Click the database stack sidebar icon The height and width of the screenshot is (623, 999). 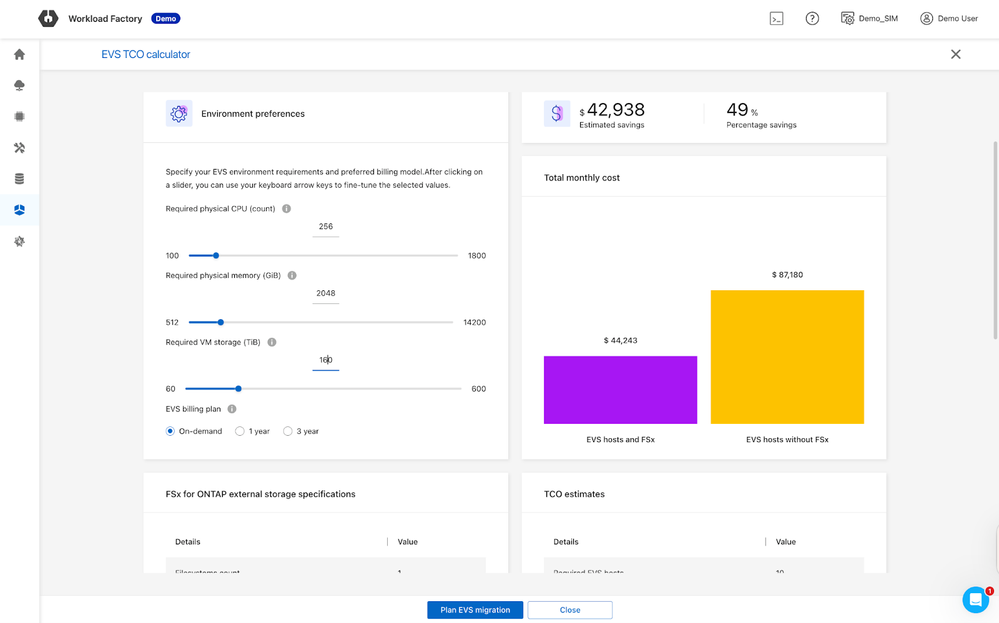click(x=19, y=179)
